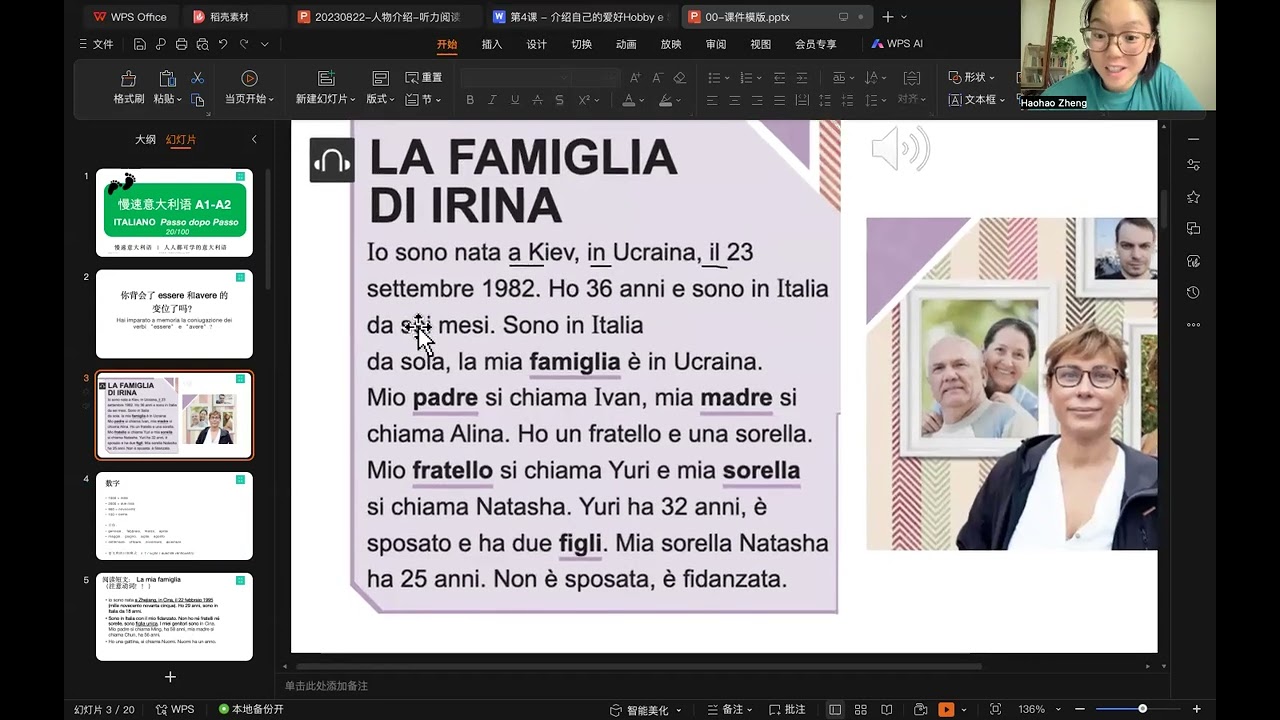Open the font name combo box
The height and width of the screenshot is (720, 1280).
(x=516, y=77)
